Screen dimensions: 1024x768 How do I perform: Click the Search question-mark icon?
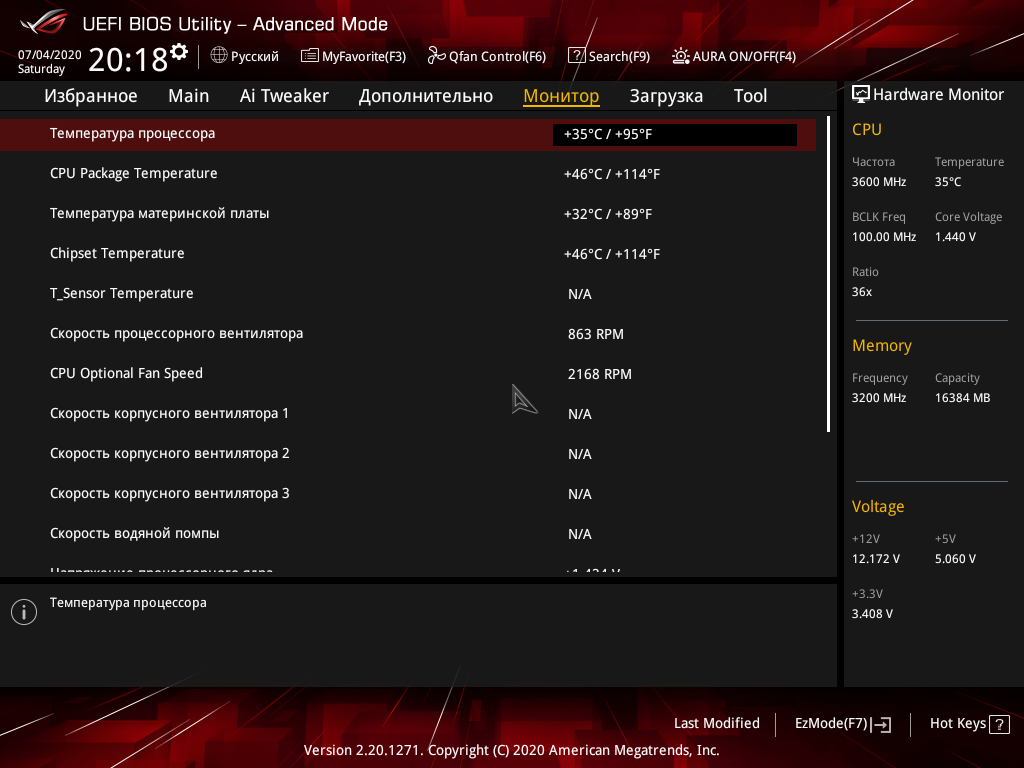(577, 56)
